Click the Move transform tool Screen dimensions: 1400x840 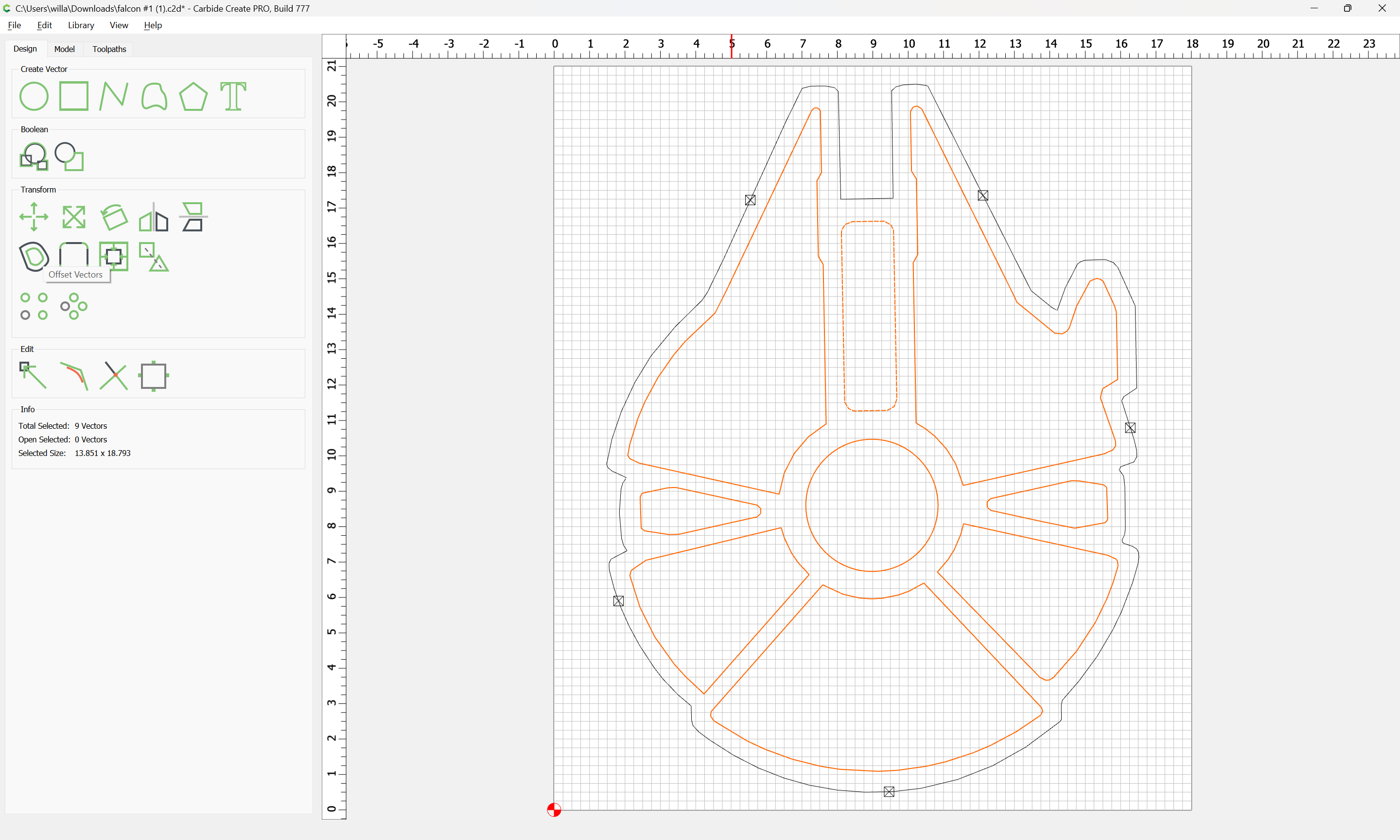pos(34,217)
